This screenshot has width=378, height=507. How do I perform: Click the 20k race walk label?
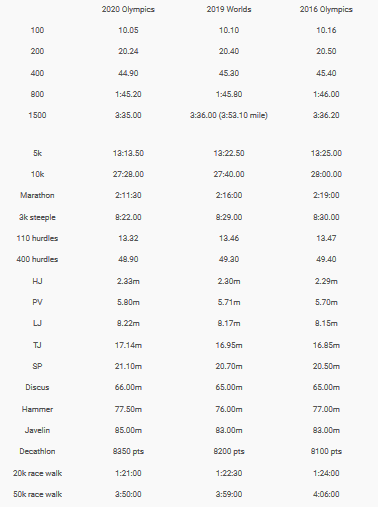pyautogui.click(x=37, y=473)
